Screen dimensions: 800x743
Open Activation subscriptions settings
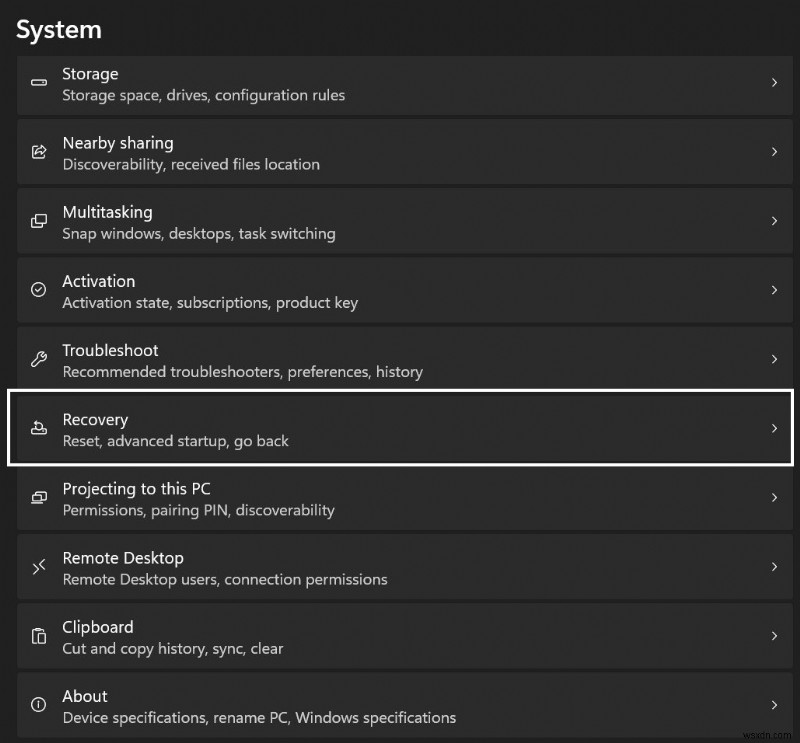[400, 290]
